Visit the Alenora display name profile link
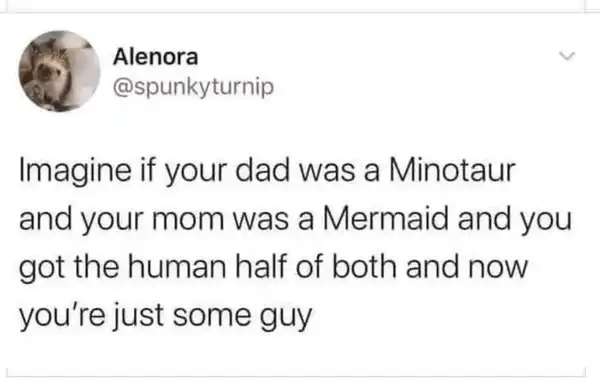The width and height of the screenshot is (600, 388). tap(155, 57)
